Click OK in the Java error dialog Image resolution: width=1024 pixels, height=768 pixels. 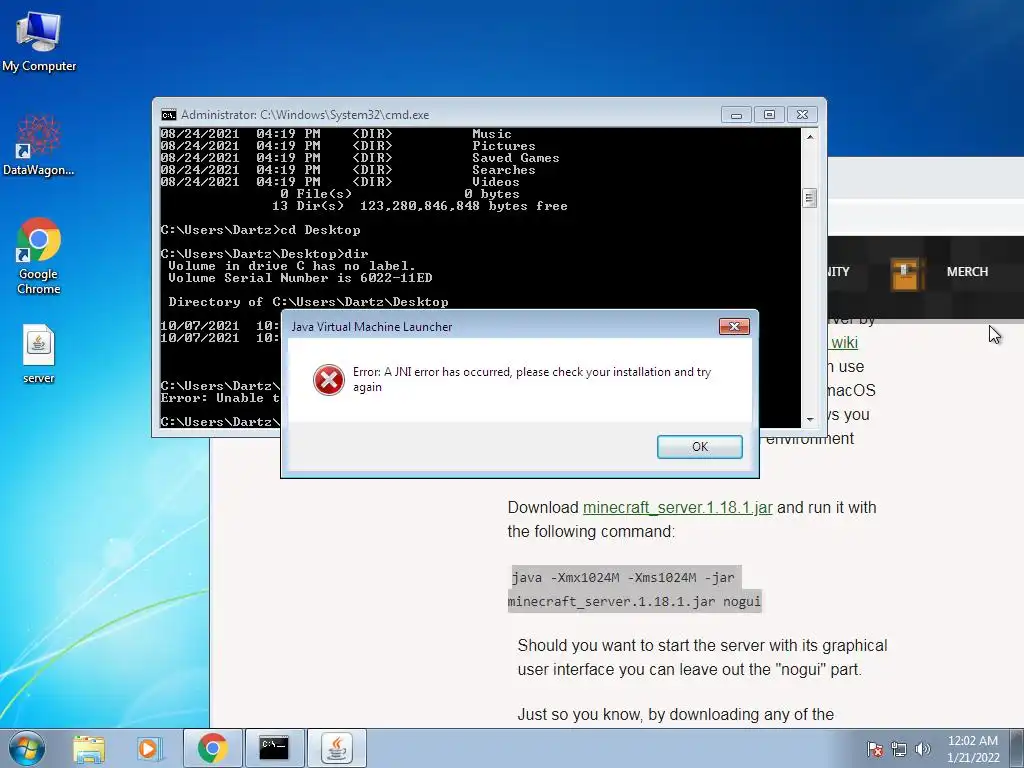[699, 447]
